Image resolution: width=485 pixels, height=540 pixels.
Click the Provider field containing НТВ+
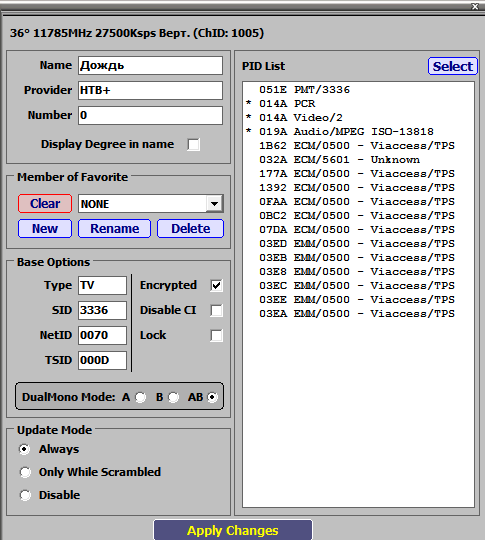point(150,90)
